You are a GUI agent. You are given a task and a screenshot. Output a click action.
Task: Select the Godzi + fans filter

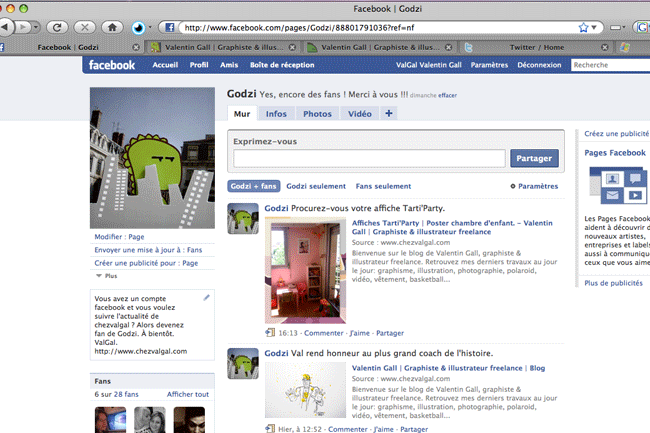click(x=253, y=186)
